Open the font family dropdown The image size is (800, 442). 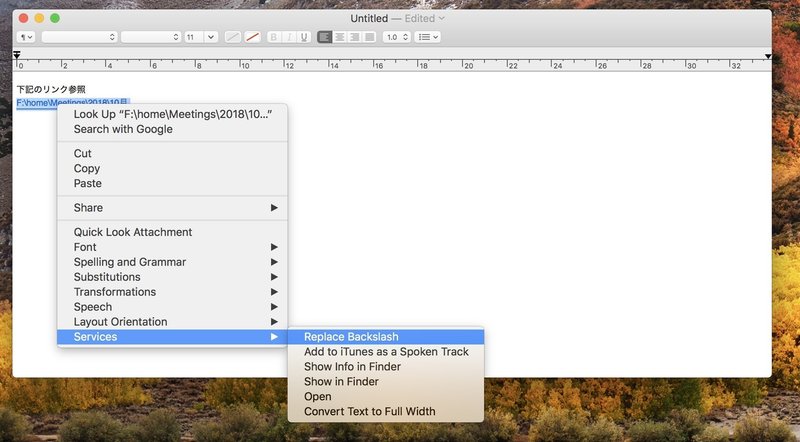(79, 37)
